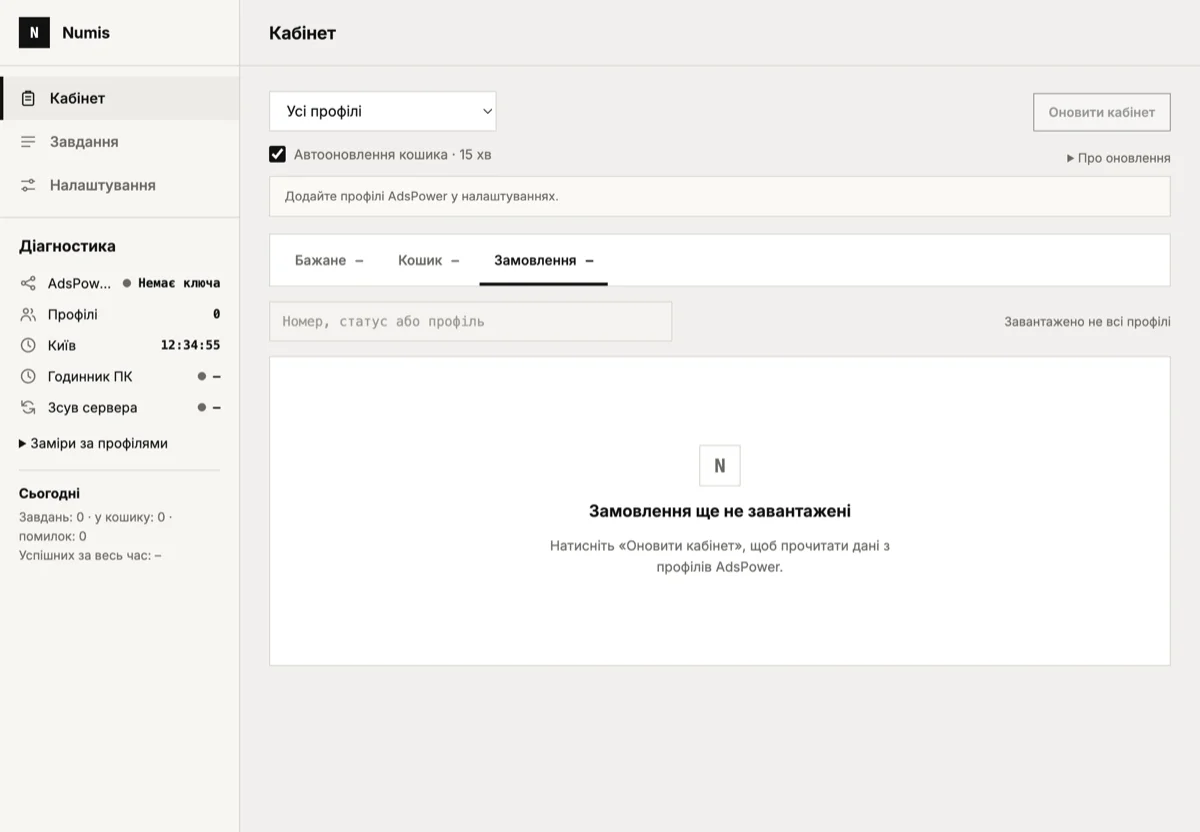Switch to the Кошик tab
The image size is (1200, 832).
[x=428, y=260]
